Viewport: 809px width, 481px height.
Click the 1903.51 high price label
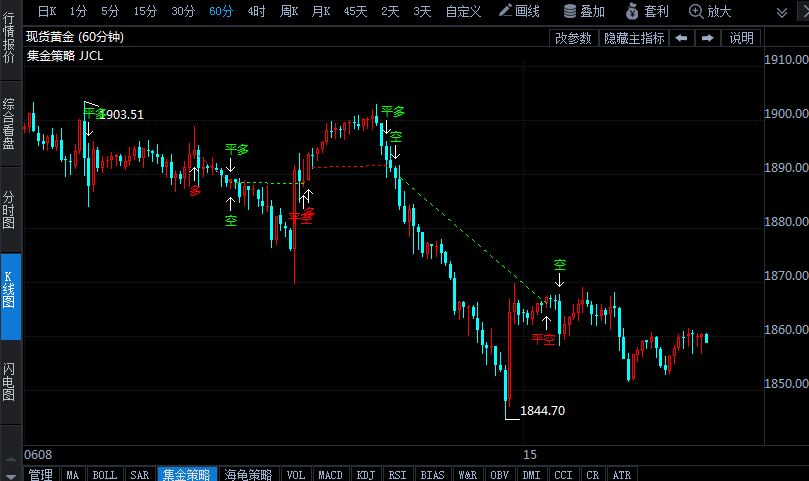(x=121, y=115)
